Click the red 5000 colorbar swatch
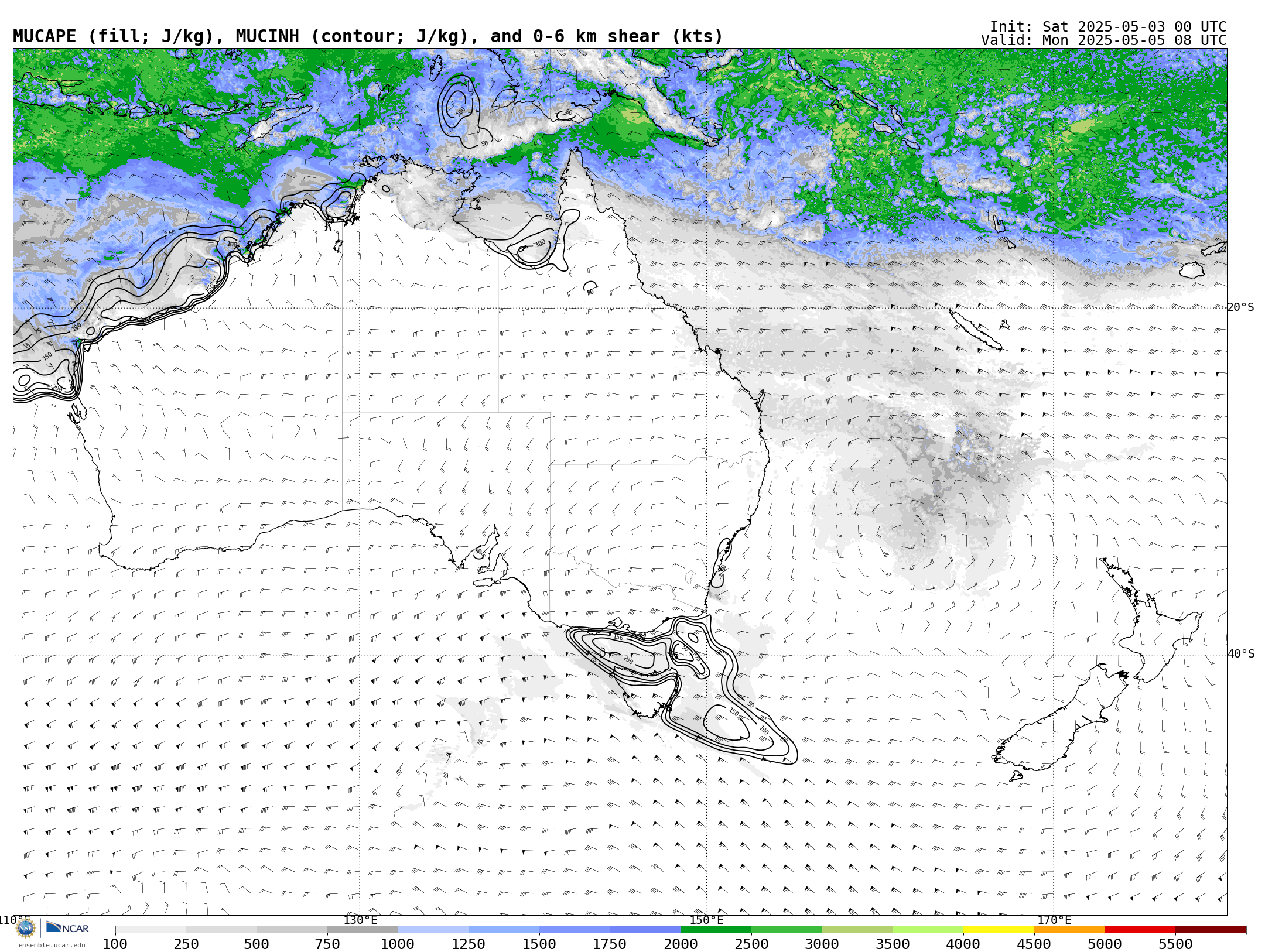The image size is (1265, 952). point(1140,930)
